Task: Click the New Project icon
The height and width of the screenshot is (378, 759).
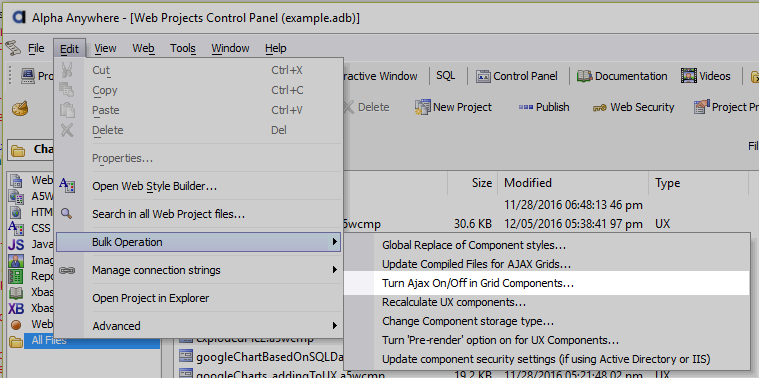Action: [x=422, y=107]
